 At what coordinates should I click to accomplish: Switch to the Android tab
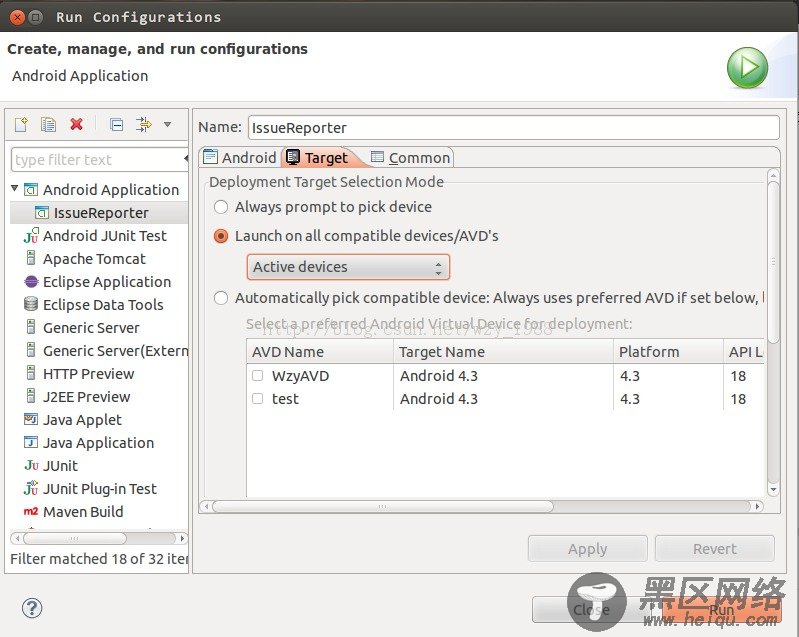coord(240,157)
